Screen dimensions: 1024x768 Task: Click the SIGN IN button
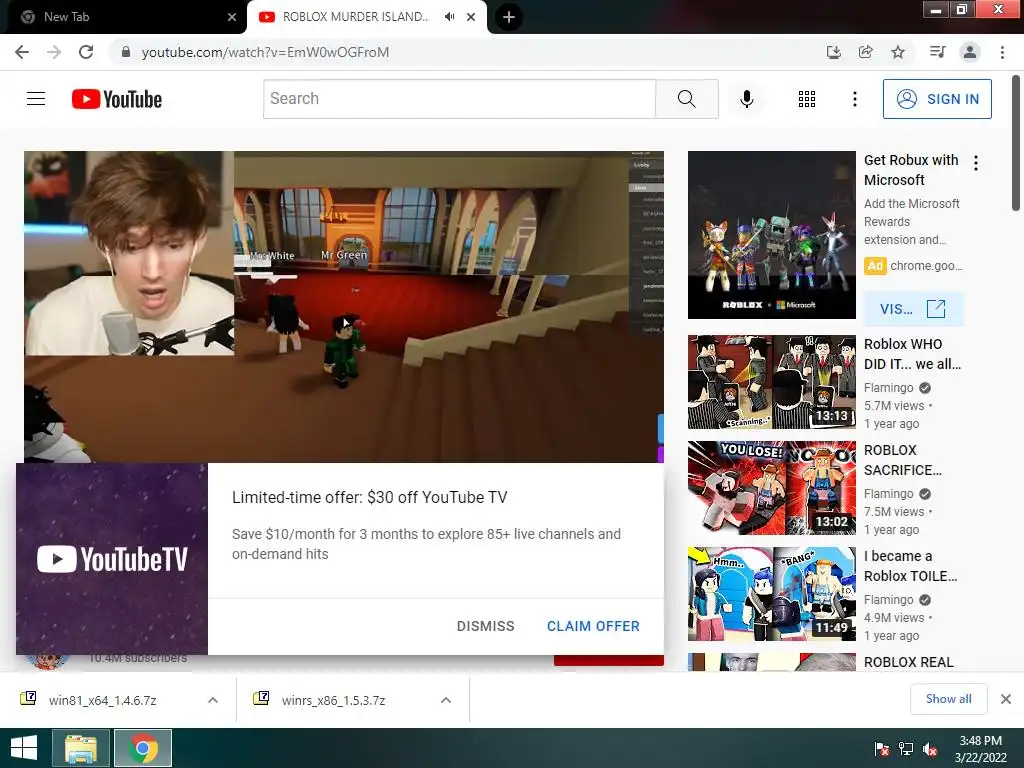(x=937, y=99)
